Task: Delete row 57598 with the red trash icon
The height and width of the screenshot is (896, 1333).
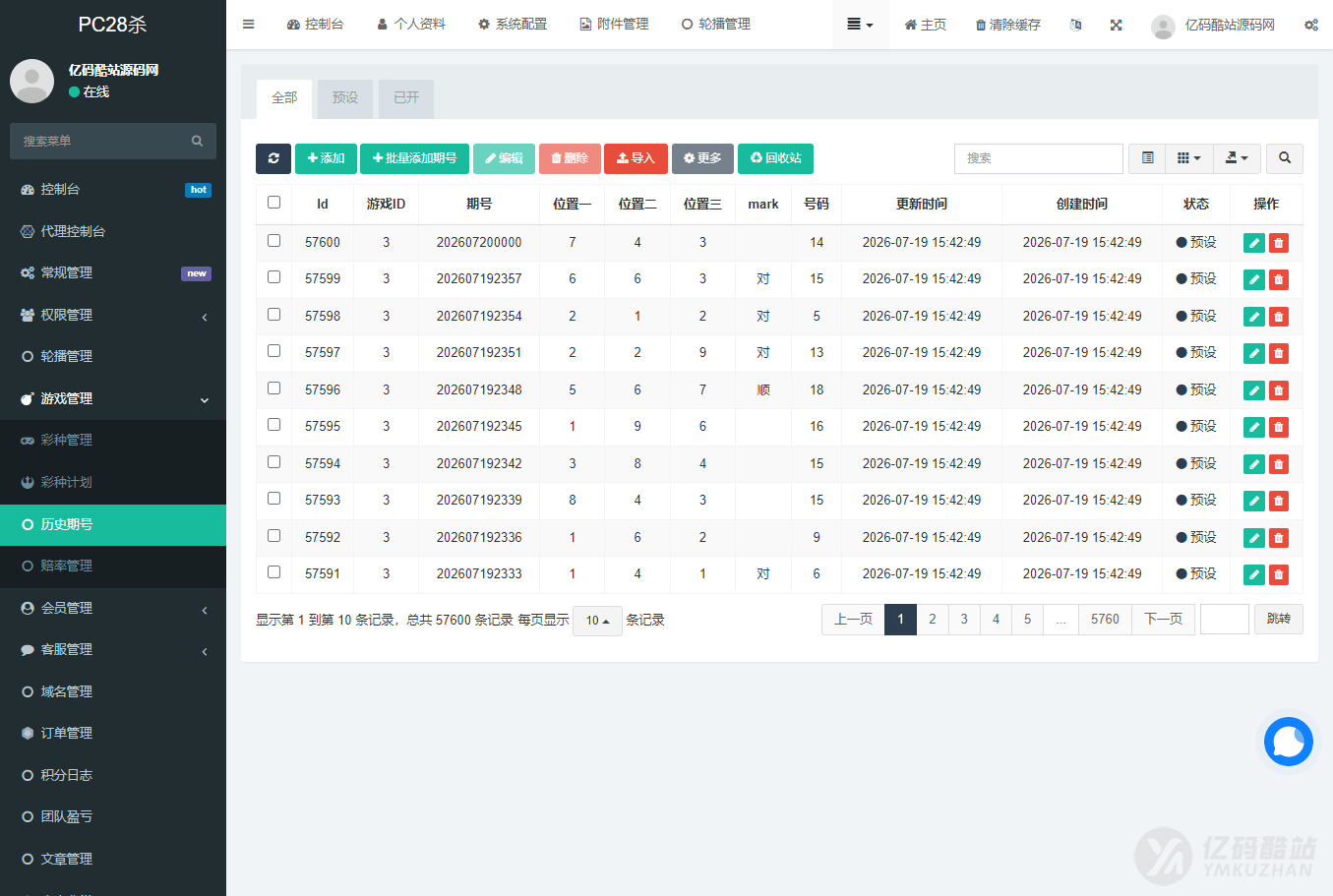Action: tap(1279, 317)
